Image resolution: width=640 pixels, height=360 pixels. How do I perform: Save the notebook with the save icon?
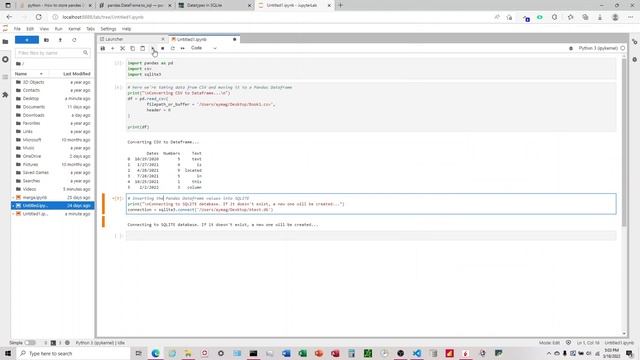point(103,48)
